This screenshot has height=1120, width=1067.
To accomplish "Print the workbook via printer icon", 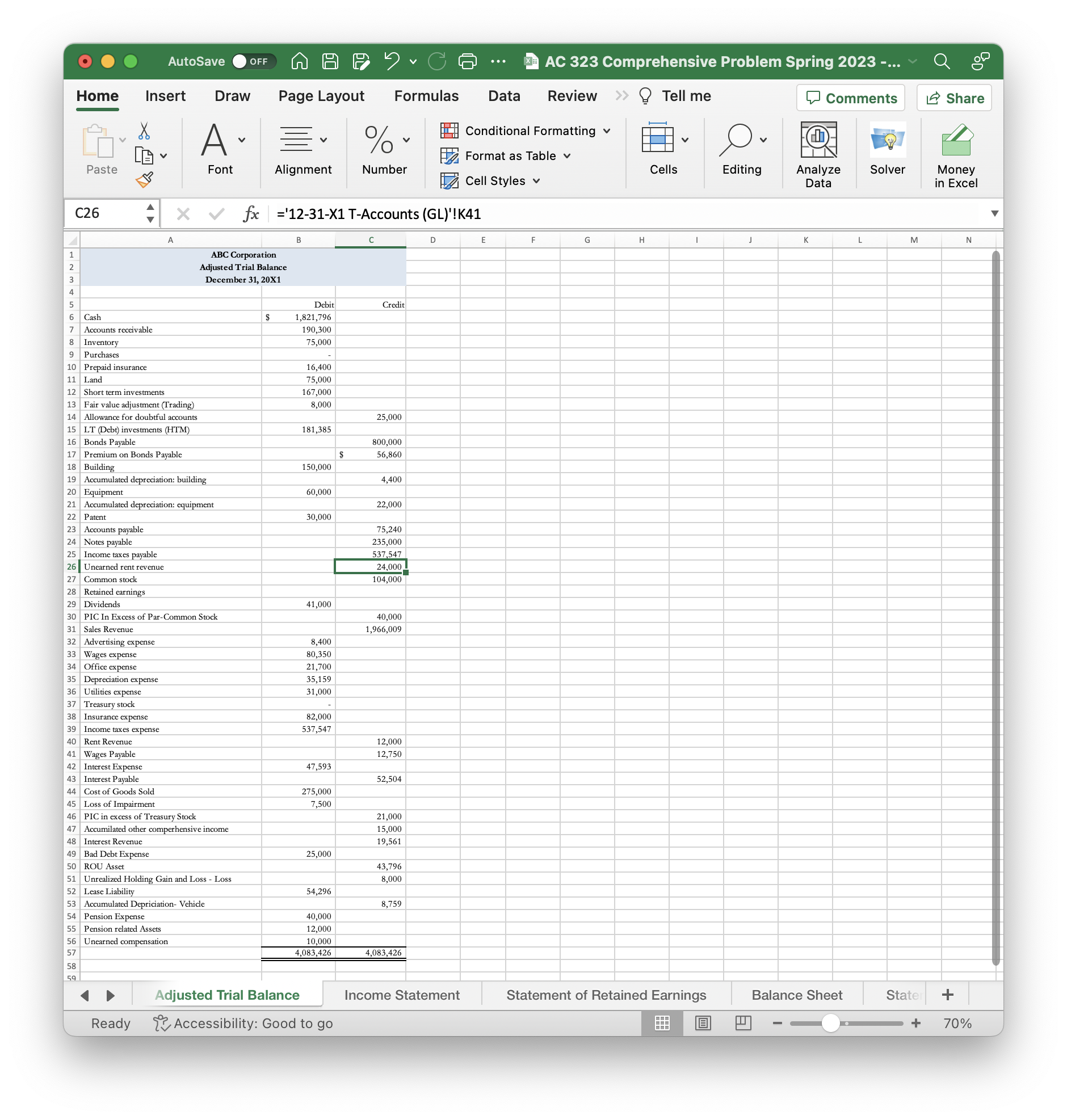I will [468, 61].
